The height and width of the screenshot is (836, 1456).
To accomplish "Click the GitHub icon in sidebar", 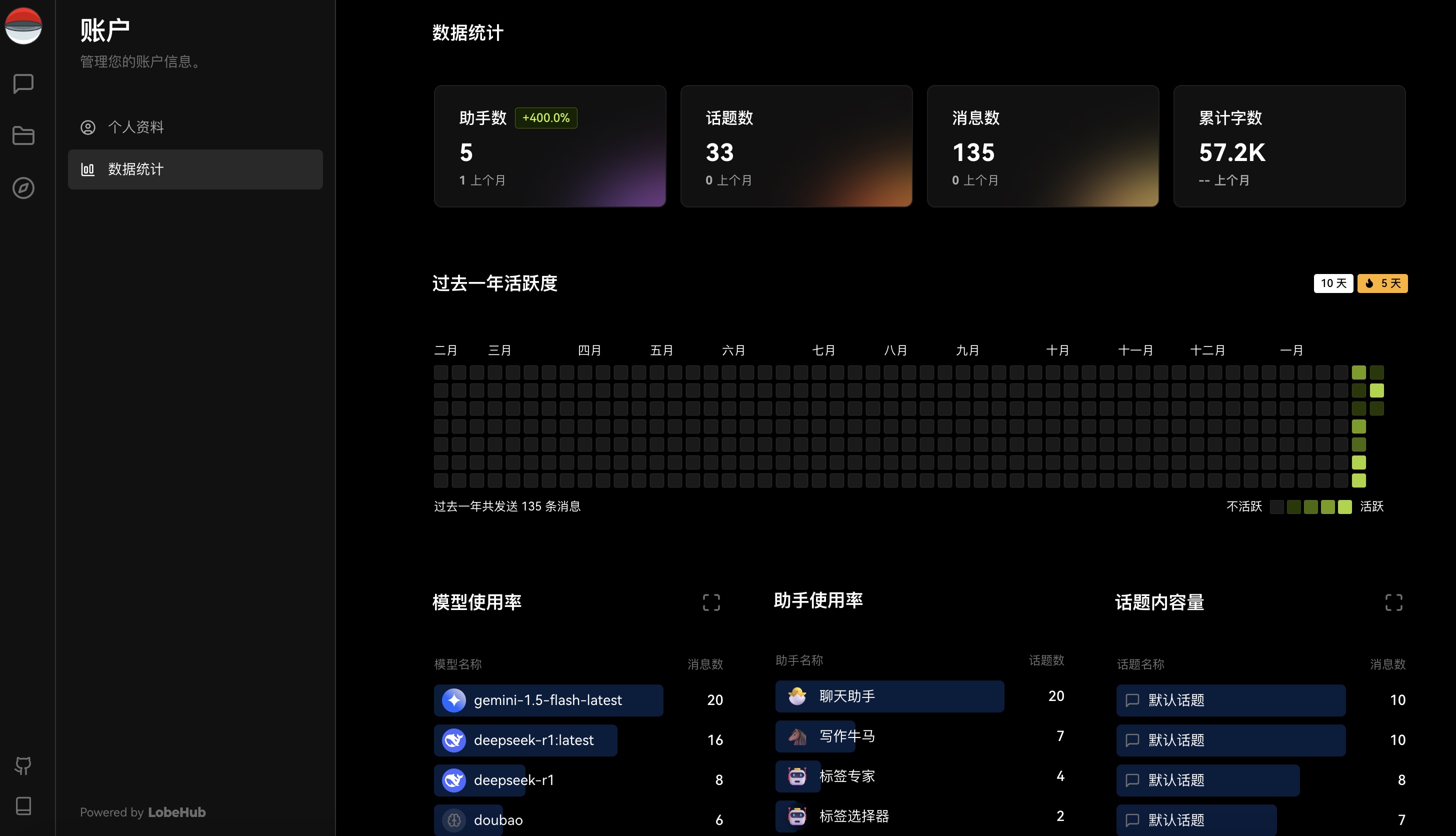I will [x=23, y=765].
